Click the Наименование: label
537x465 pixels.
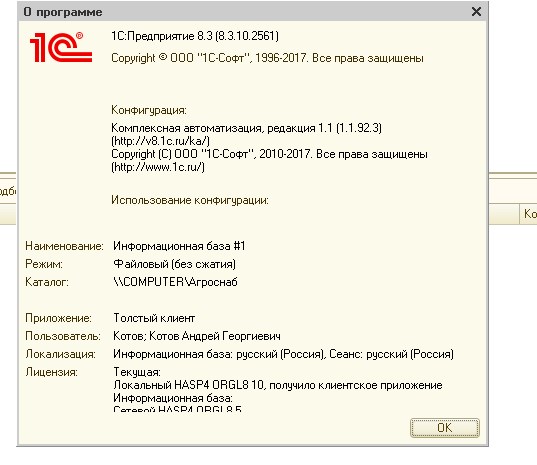point(64,246)
